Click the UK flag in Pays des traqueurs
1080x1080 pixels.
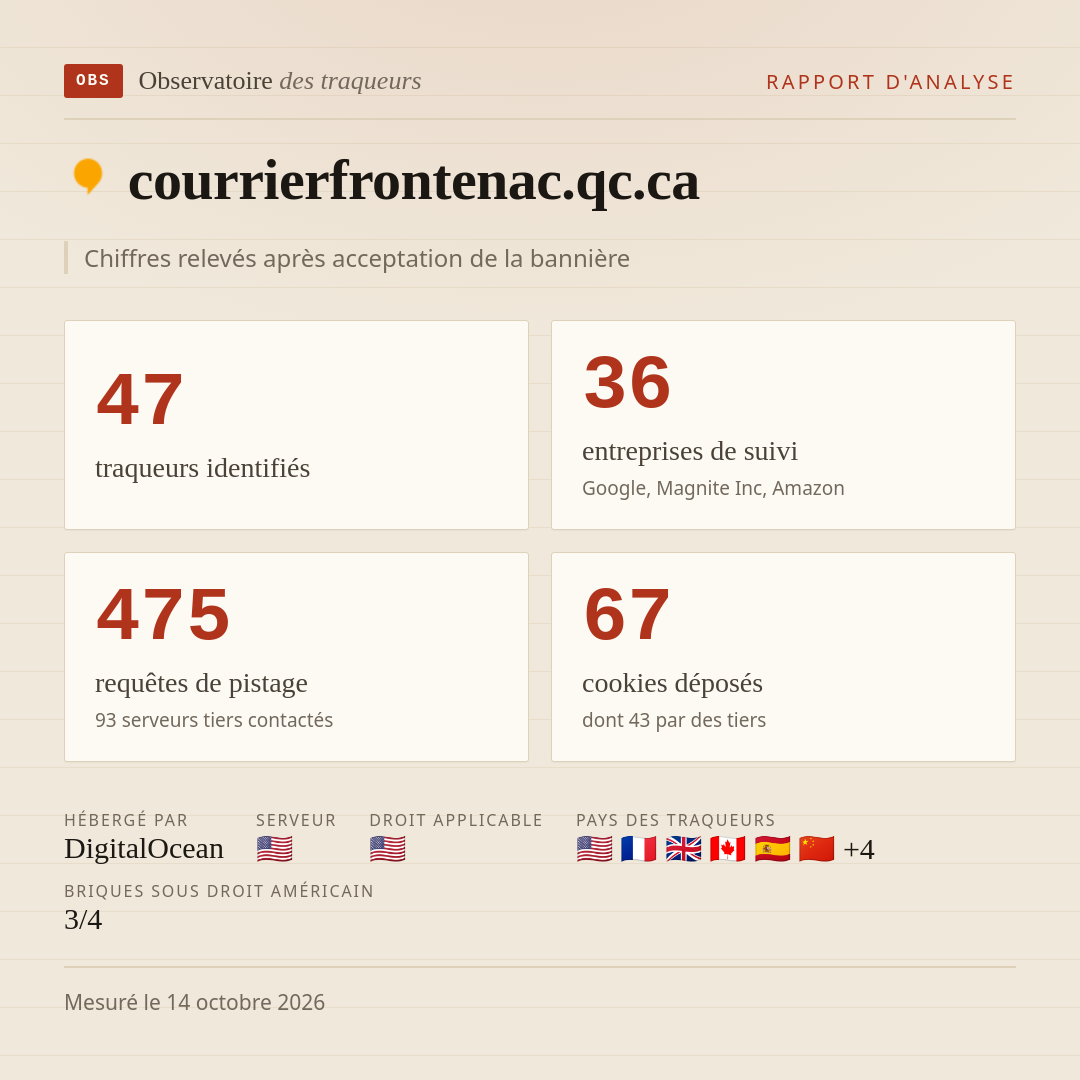pyautogui.click(x=683, y=849)
